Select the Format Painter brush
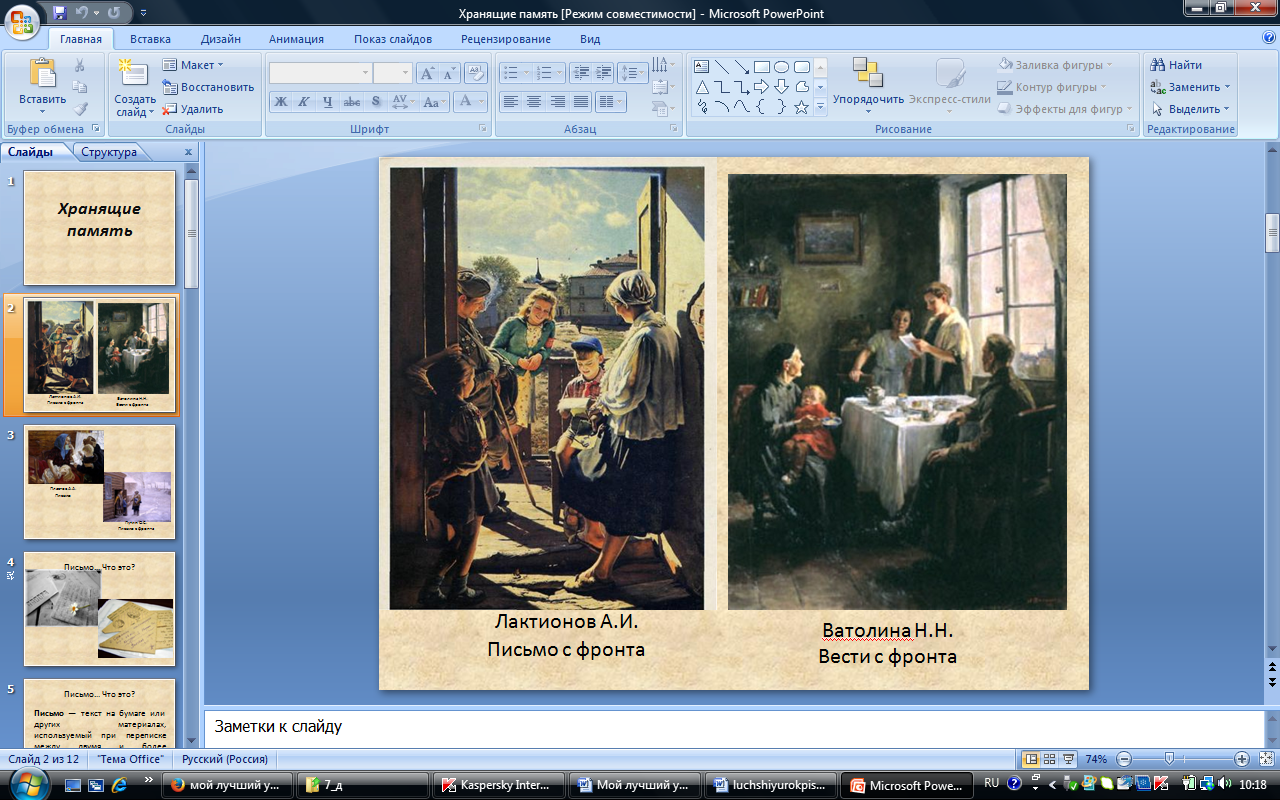 pyautogui.click(x=81, y=109)
